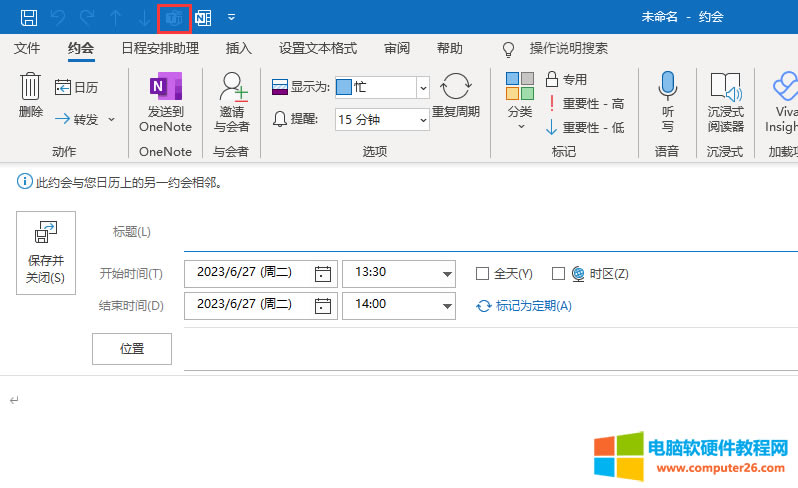Click 保存并关闭 button

coord(46,253)
